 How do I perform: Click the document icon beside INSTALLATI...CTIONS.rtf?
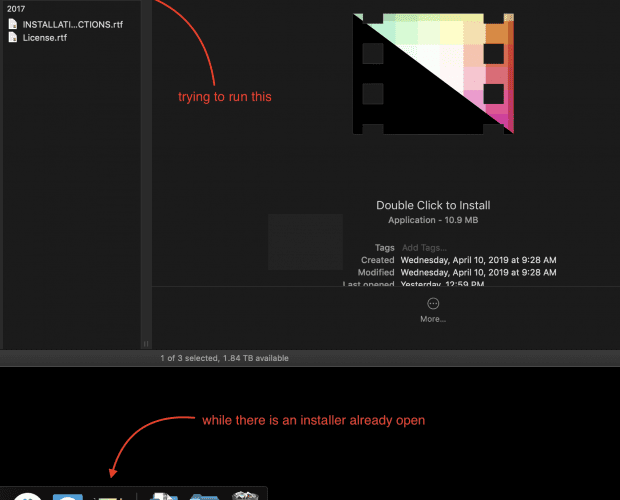pos(13,24)
